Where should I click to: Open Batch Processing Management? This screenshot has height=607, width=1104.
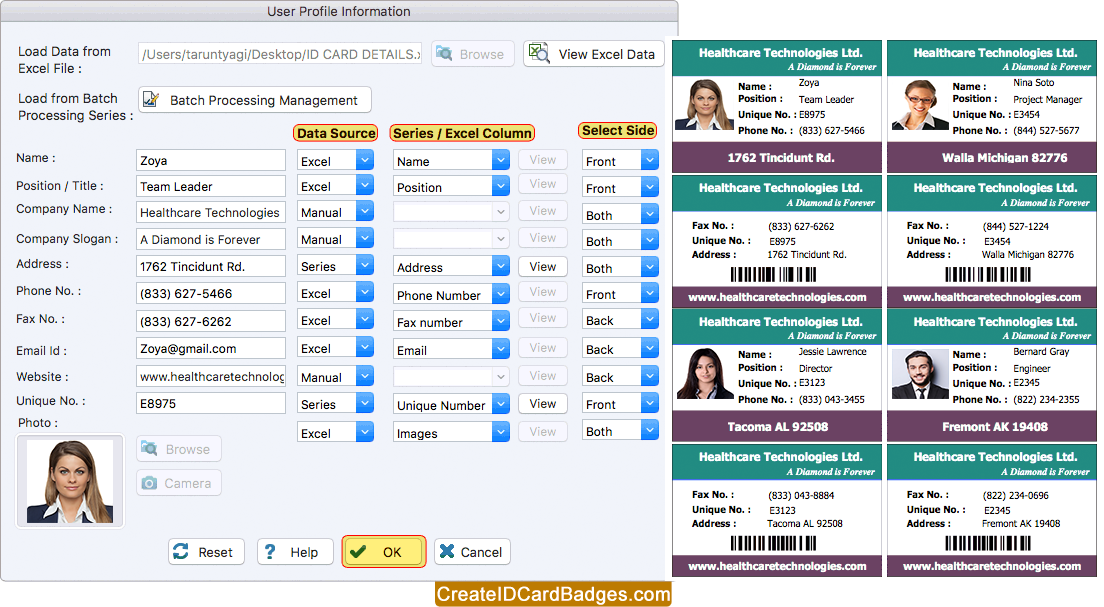[x=255, y=100]
